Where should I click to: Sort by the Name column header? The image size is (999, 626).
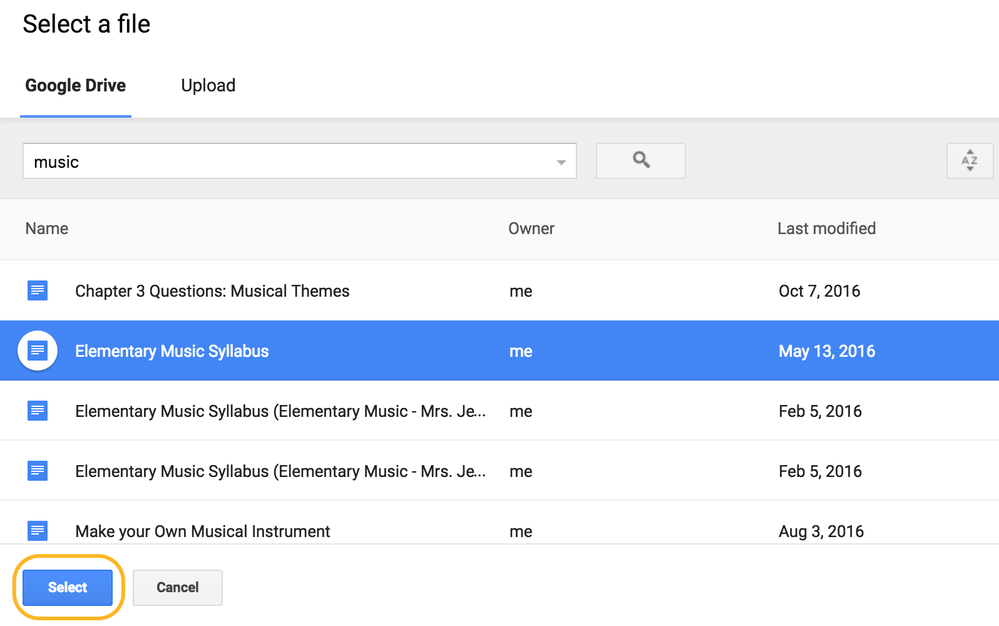pyautogui.click(x=47, y=229)
